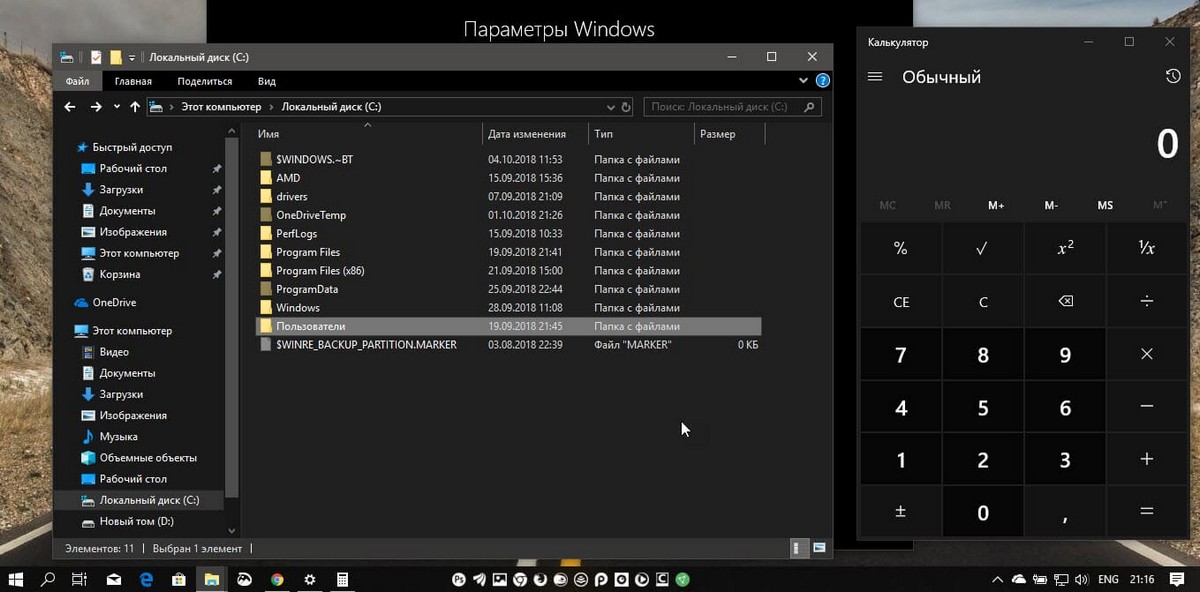Select Локальный диск (C:) in navigation pane

tap(139, 500)
